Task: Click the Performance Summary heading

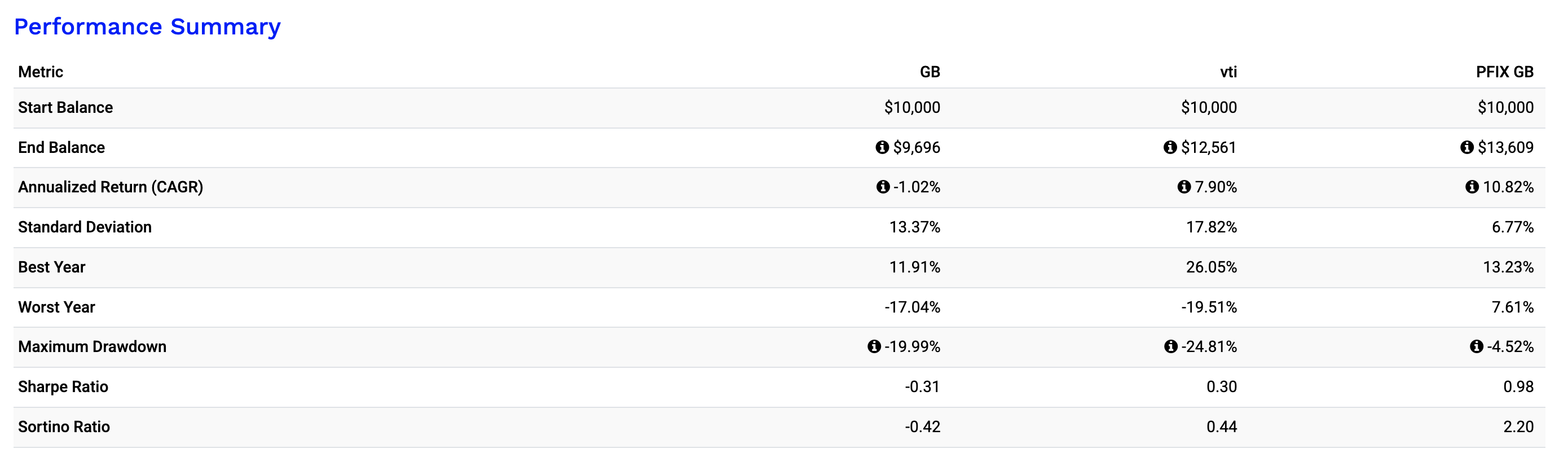Action: pyautogui.click(x=147, y=27)
